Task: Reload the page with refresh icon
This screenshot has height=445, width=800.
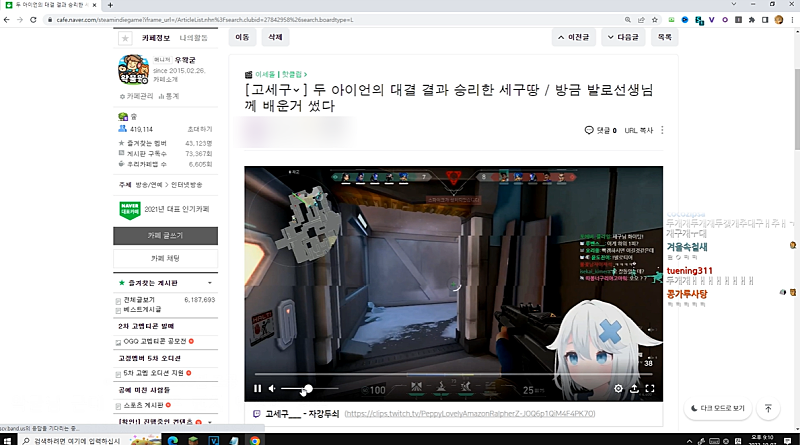Action: click(x=33, y=20)
